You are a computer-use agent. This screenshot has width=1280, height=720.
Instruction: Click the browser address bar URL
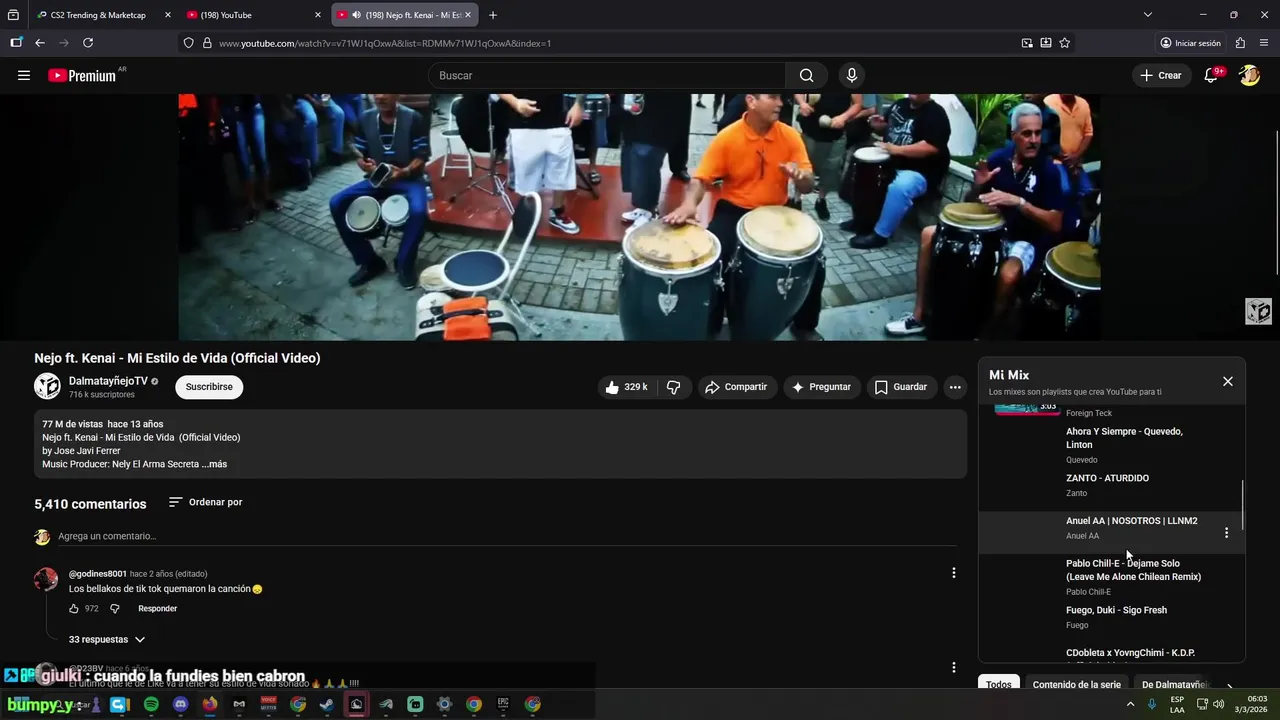tap(385, 43)
